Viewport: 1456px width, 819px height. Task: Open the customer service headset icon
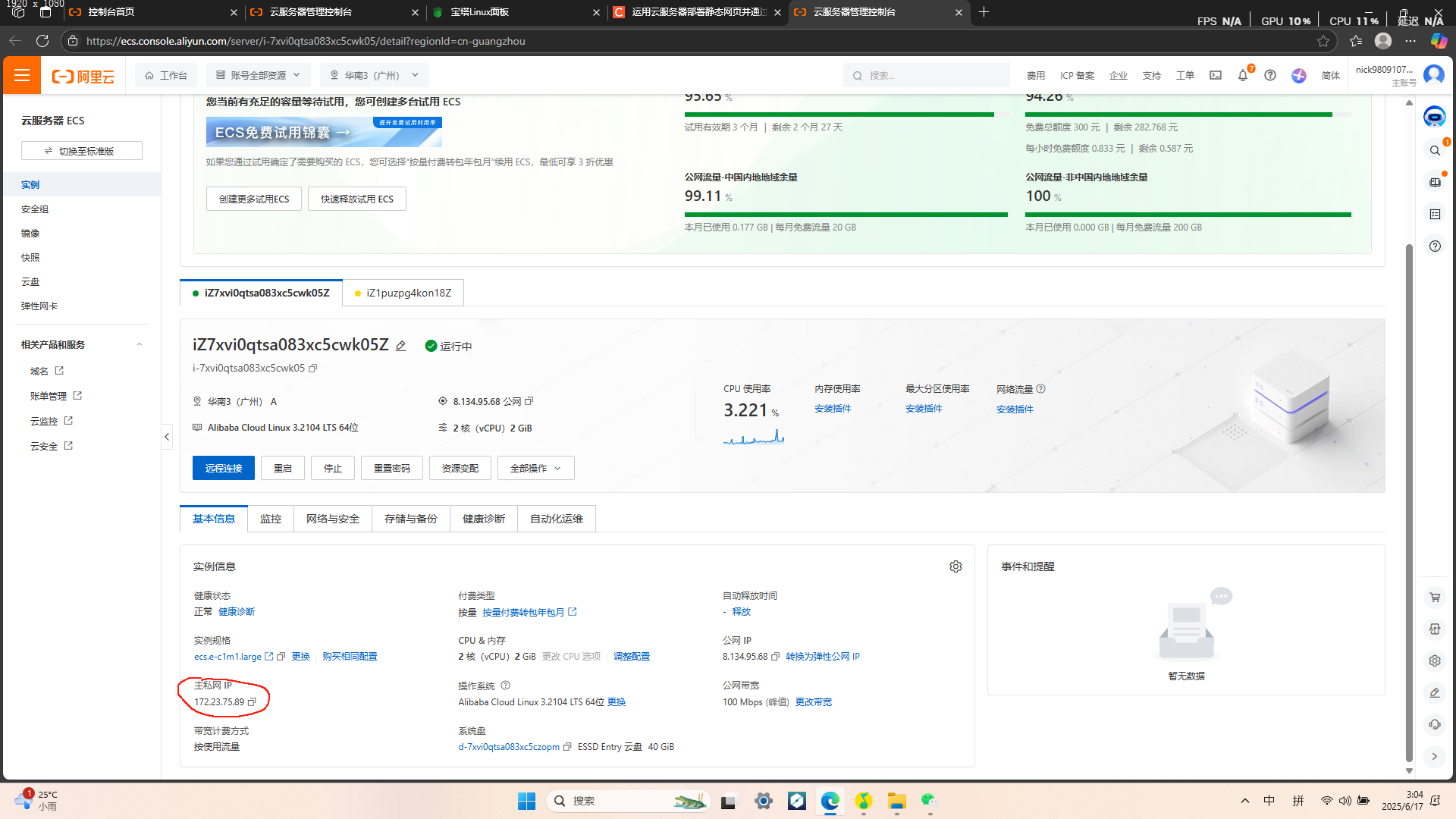point(1435,724)
